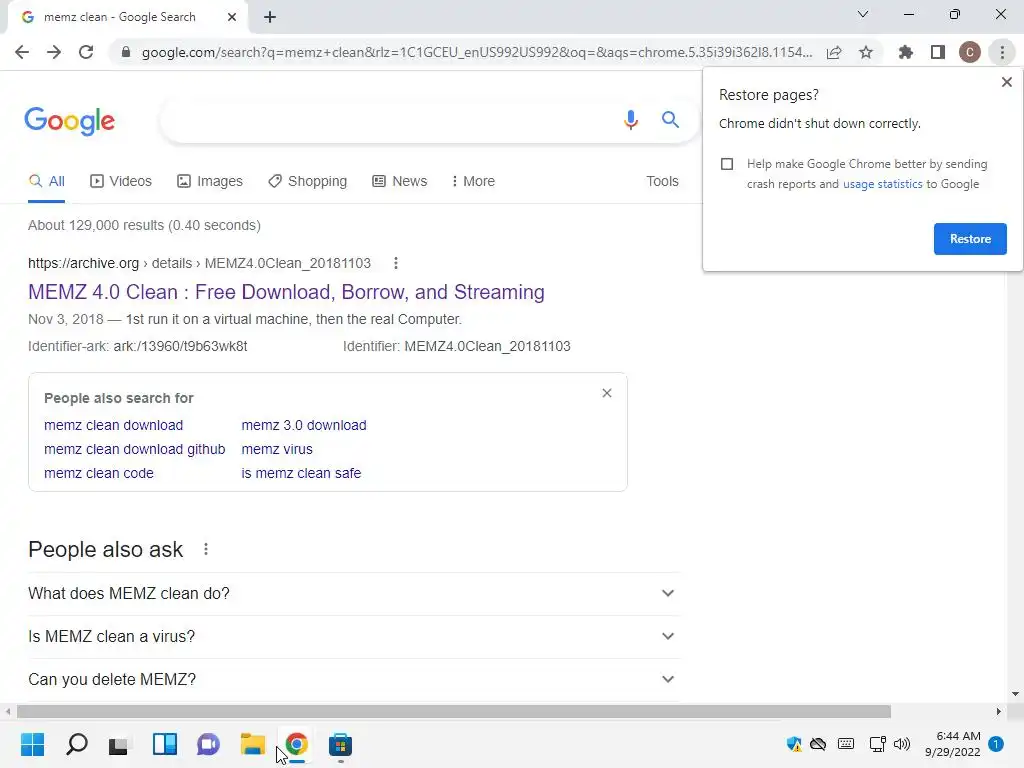The height and width of the screenshot is (768, 1024).
Task: Open the Chrome three-dot menu
Action: (1002, 52)
